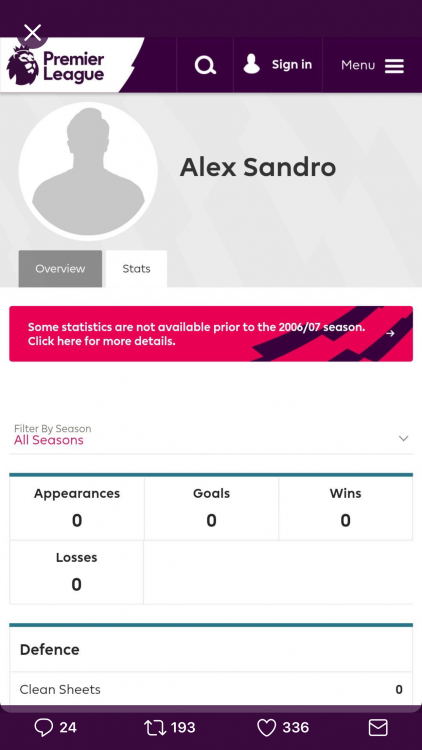Image resolution: width=422 pixels, height=750 pixels.
Task: Click the Premier League lion logo
Action: point(22,66)
